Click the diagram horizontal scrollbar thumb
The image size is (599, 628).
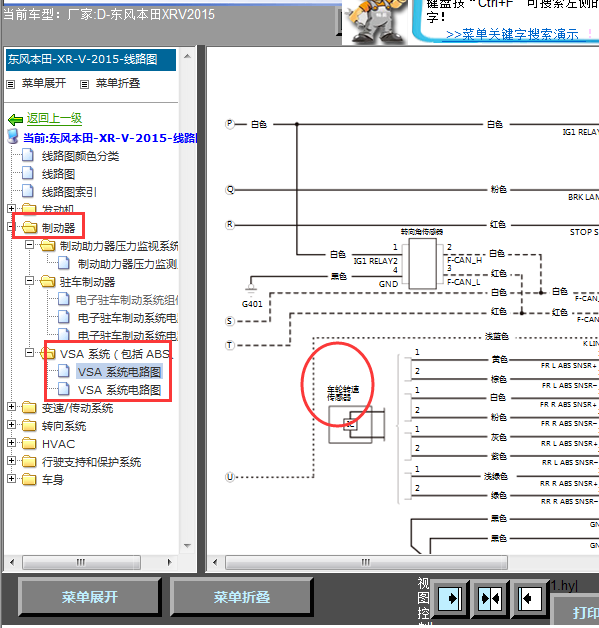click(366, 562)
